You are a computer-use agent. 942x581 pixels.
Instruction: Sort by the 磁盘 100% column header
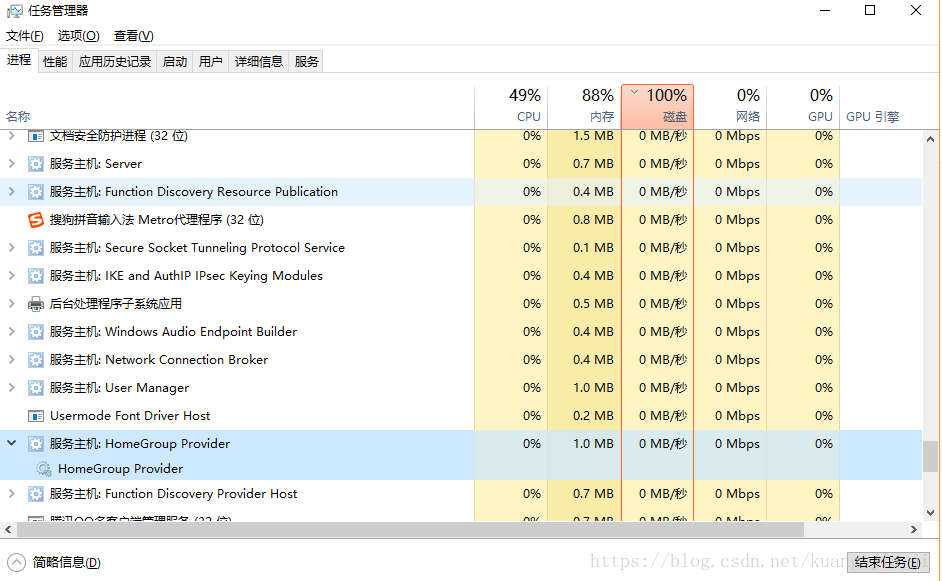(658, 107)
